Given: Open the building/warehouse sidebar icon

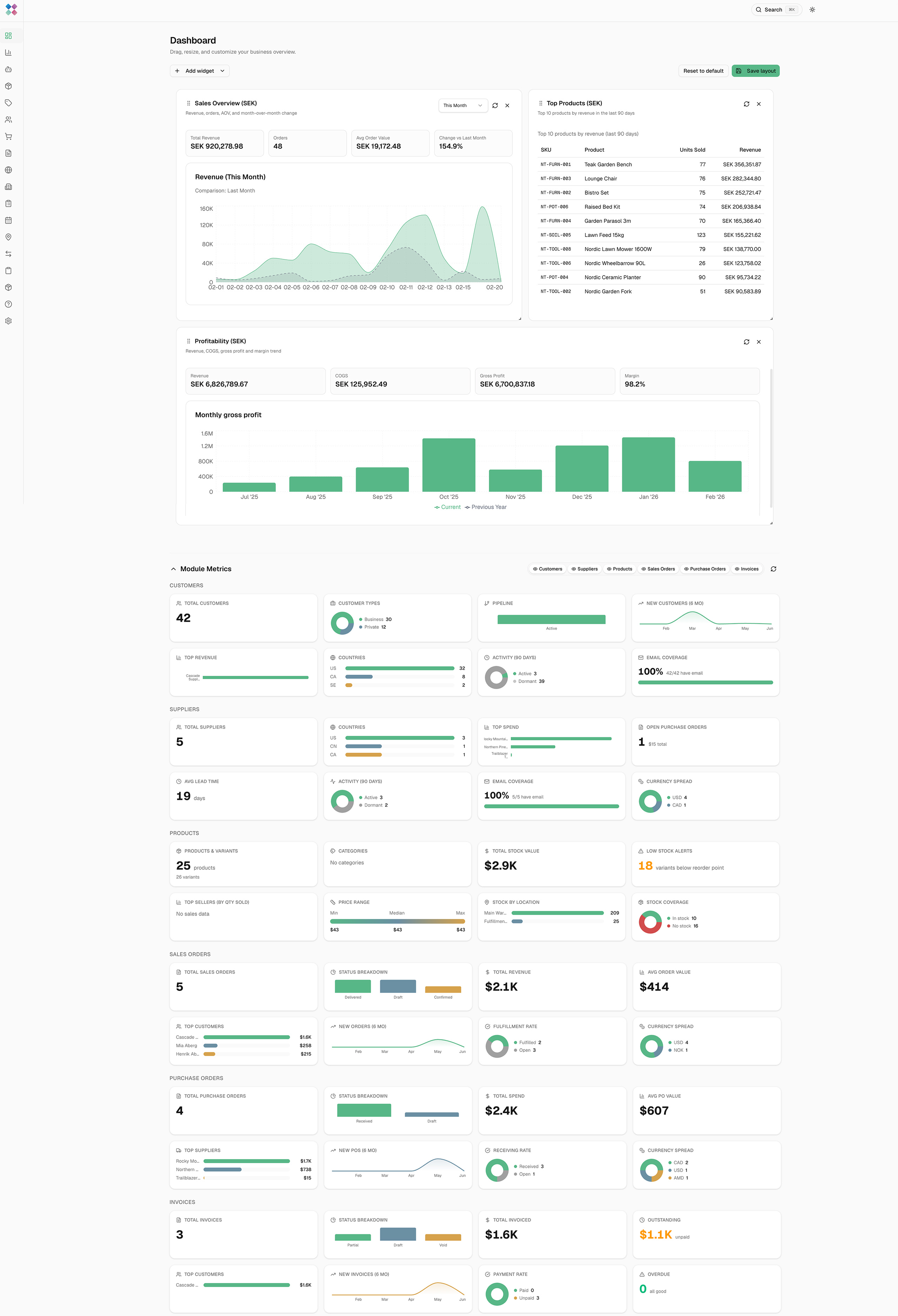Looking at the screenshot, I should (x=8, y=187).
